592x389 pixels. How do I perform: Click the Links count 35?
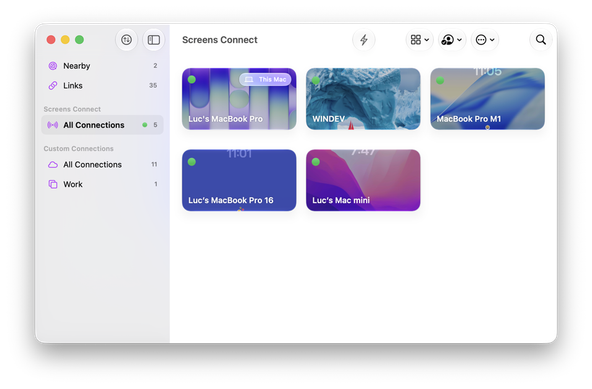click(x=153, y=86)
